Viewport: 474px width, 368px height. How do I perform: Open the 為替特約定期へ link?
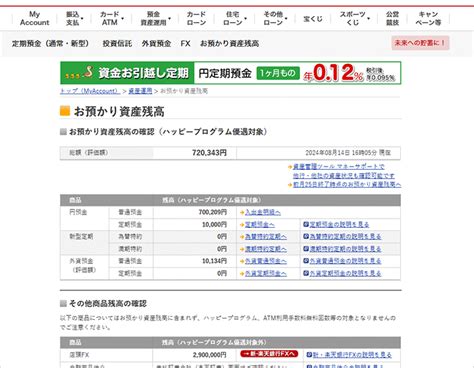coord(266,237)
